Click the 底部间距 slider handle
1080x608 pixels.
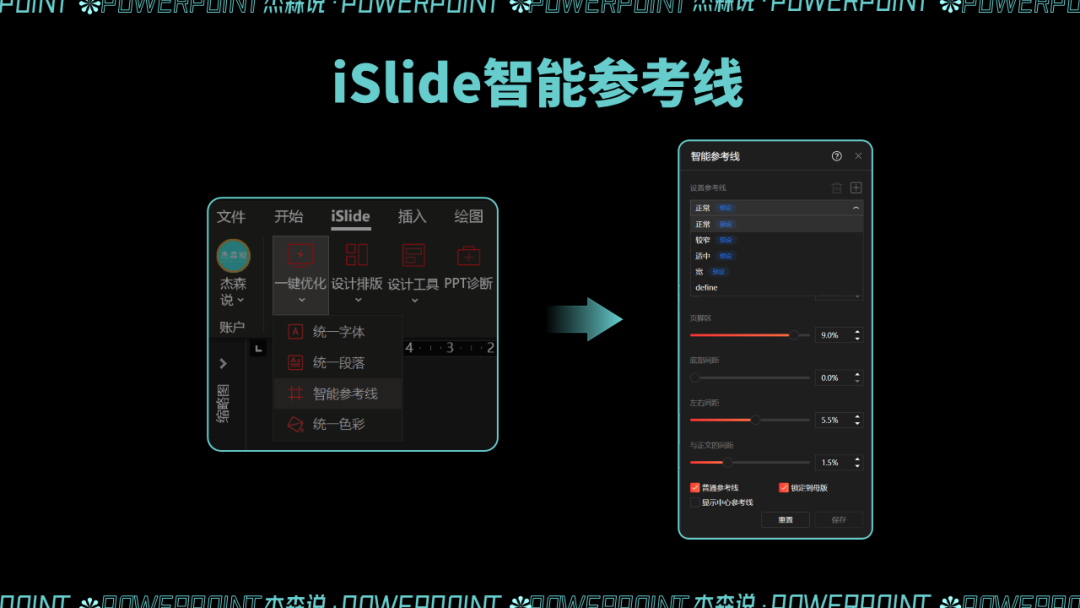click(695, 377)
